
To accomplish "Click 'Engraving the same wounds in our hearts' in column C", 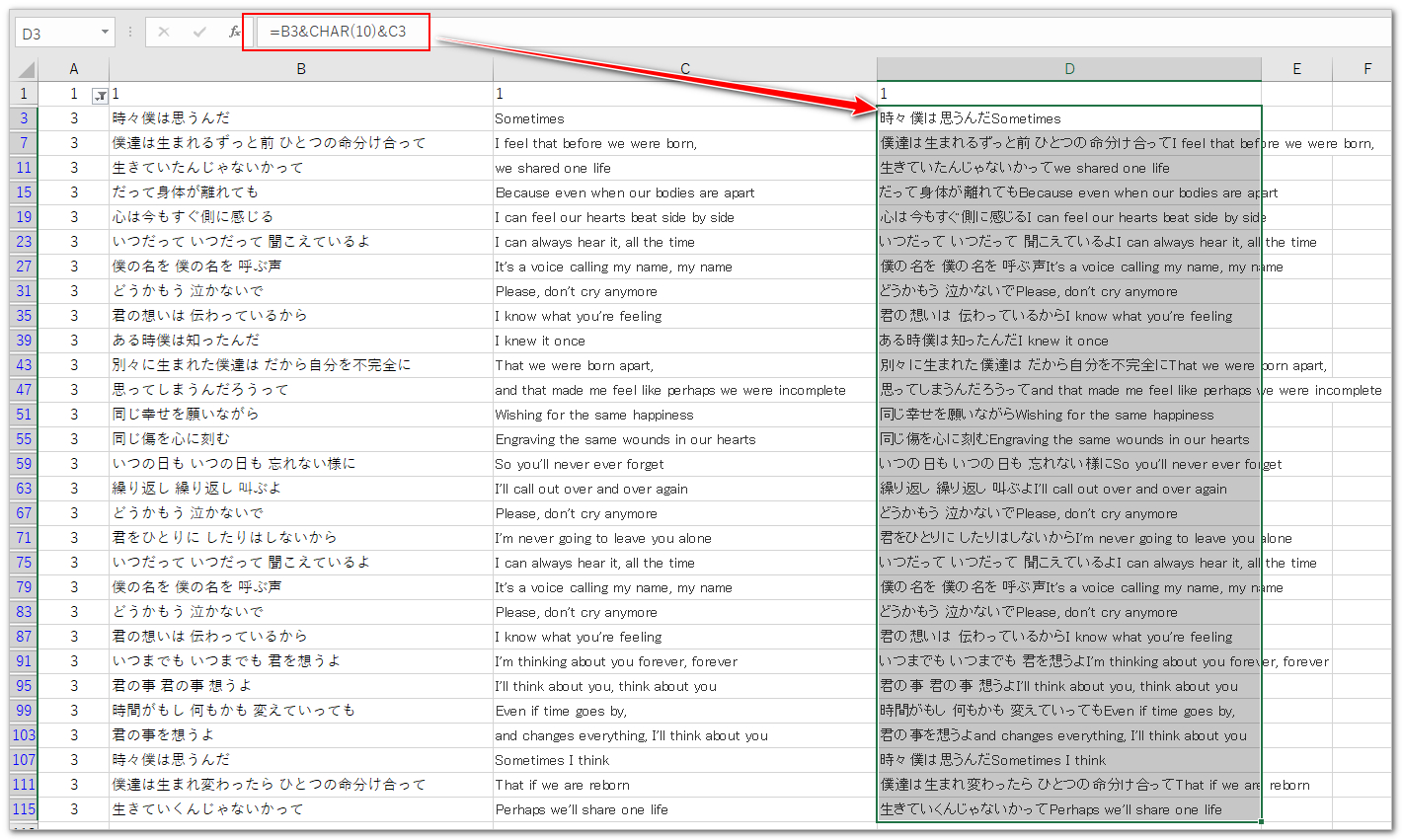I will pos(685,439).
